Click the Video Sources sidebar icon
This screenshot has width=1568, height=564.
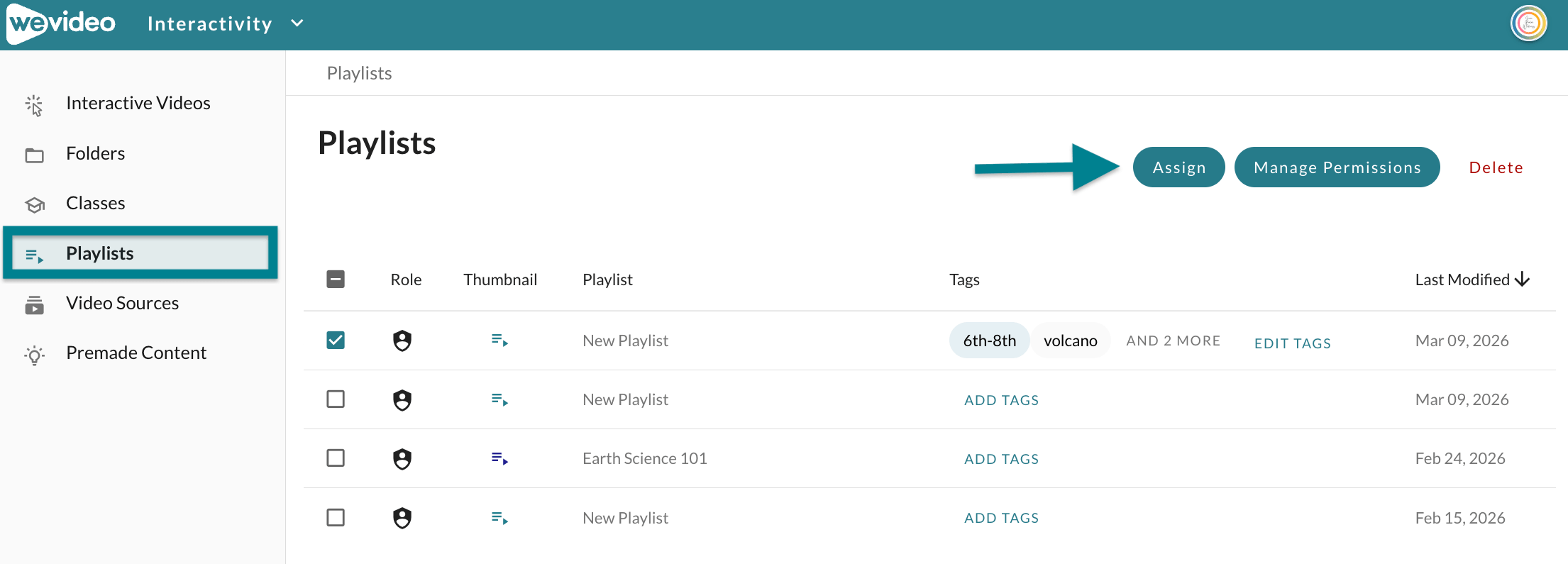[x=34, y=305]
